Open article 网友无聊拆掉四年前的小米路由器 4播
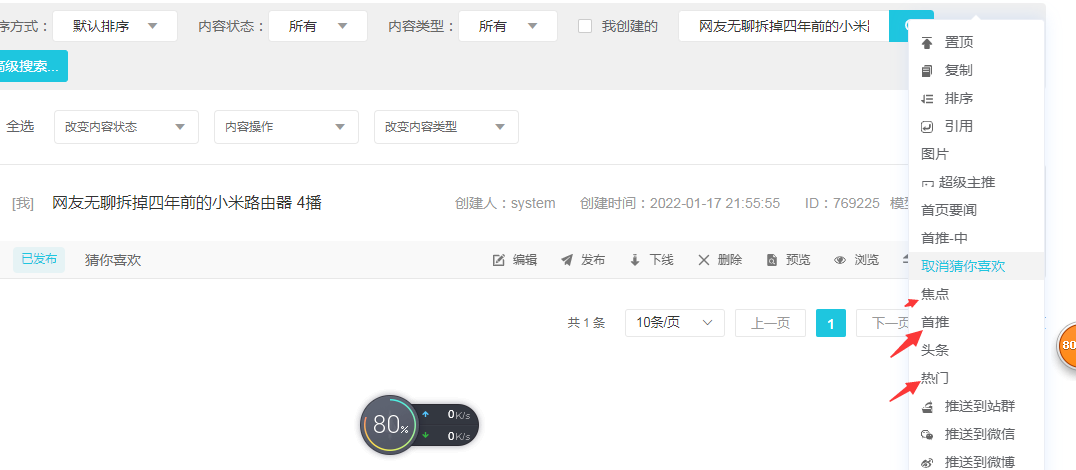 tap(187, 203)
